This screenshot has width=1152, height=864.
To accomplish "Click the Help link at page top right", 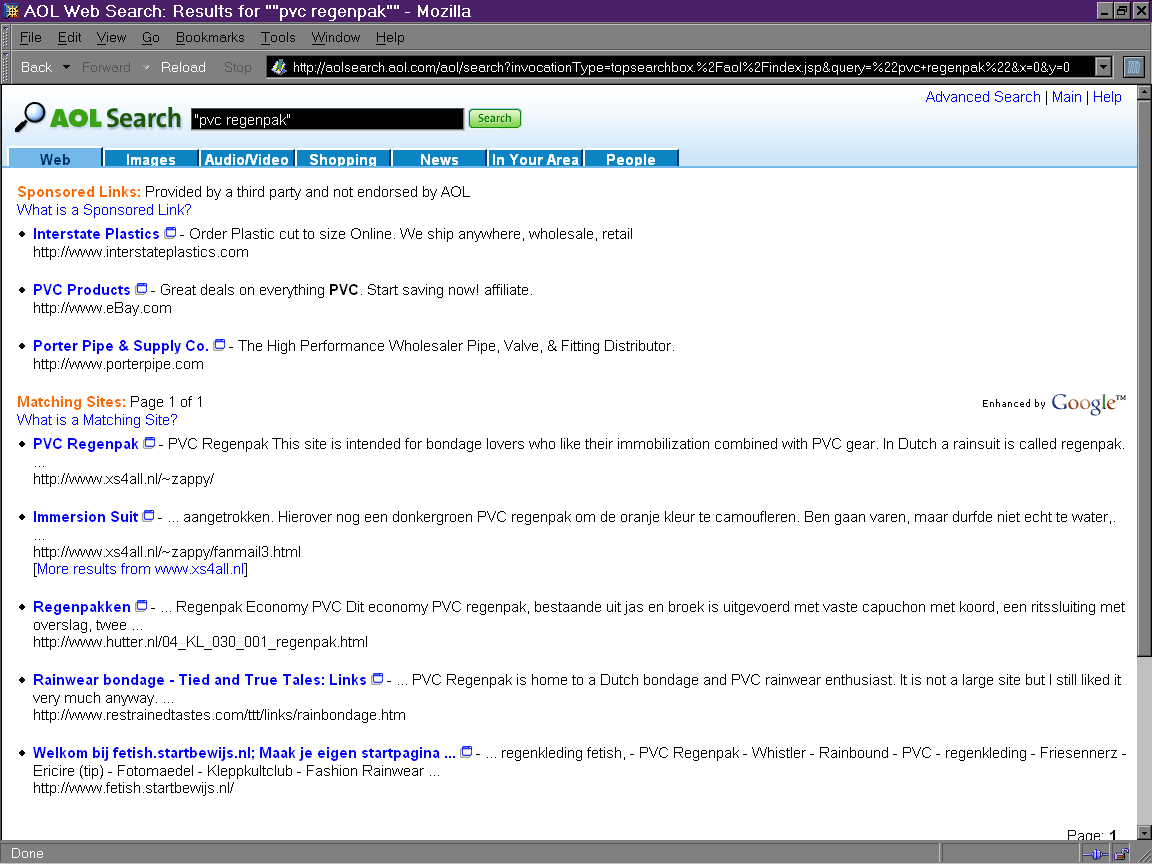I will 1106,97.
